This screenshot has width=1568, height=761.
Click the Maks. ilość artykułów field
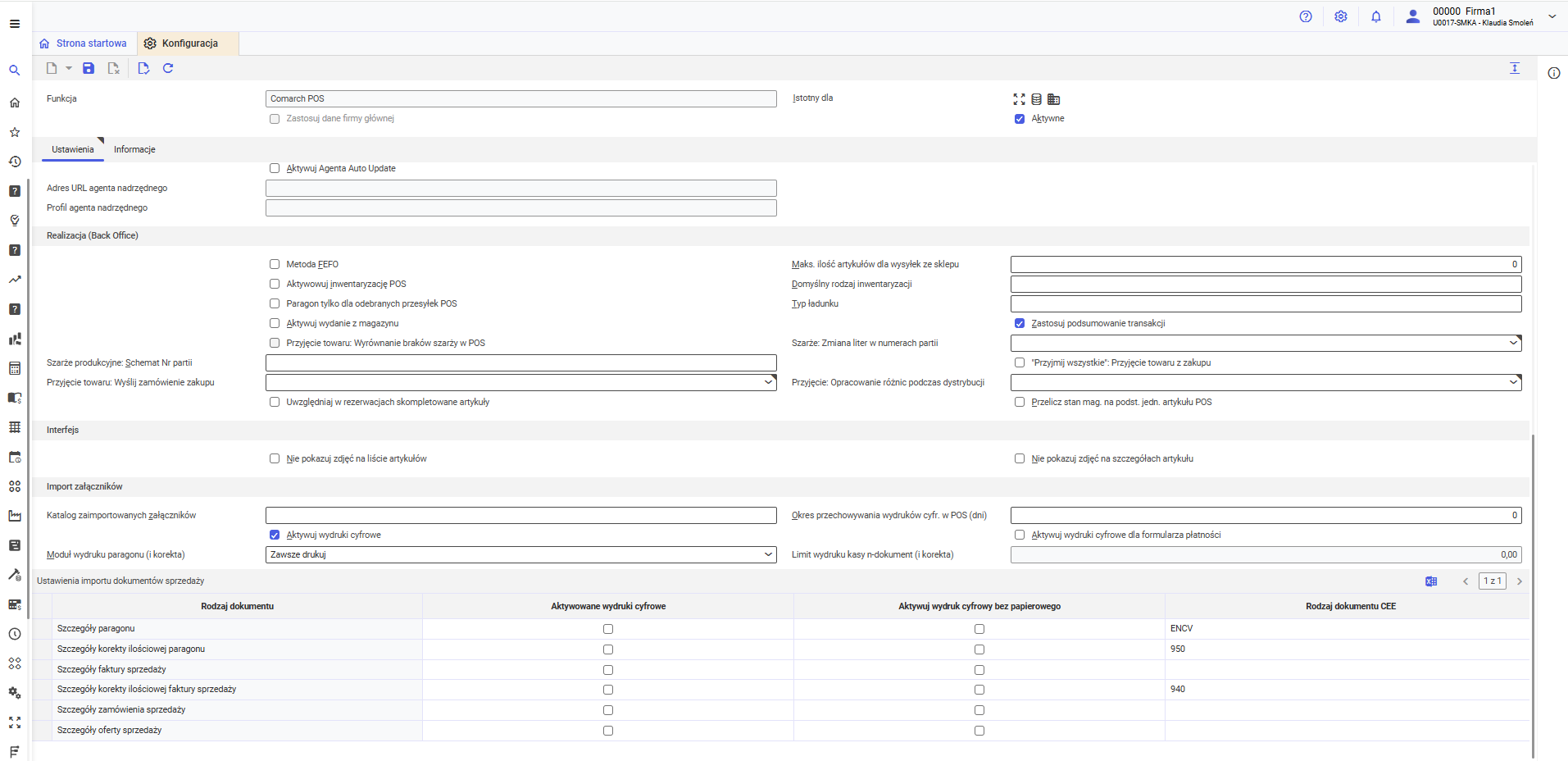pos(1266,264)
